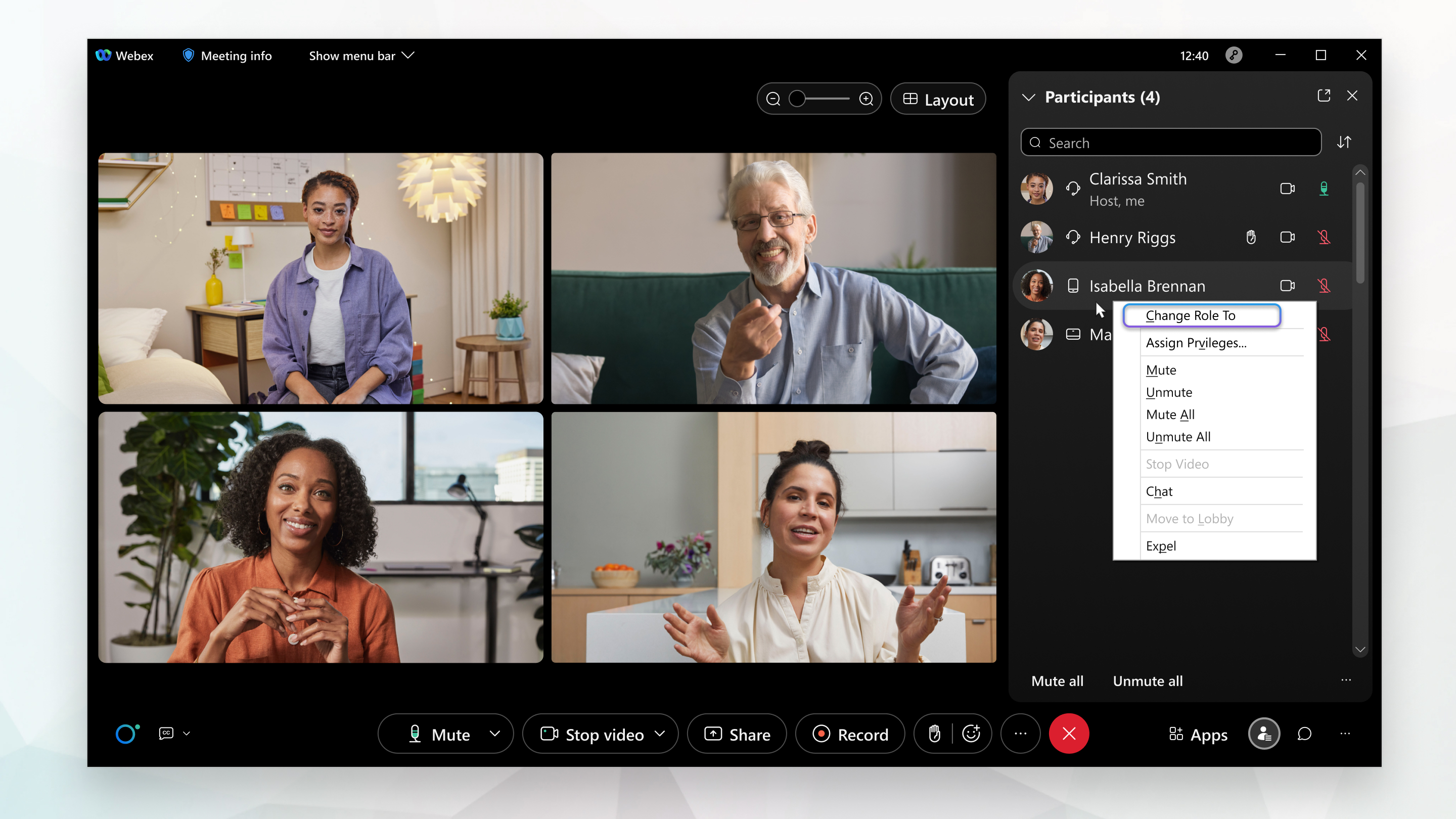
Task: Pop out the Participants panel
Action: [x=1323, y=96]
